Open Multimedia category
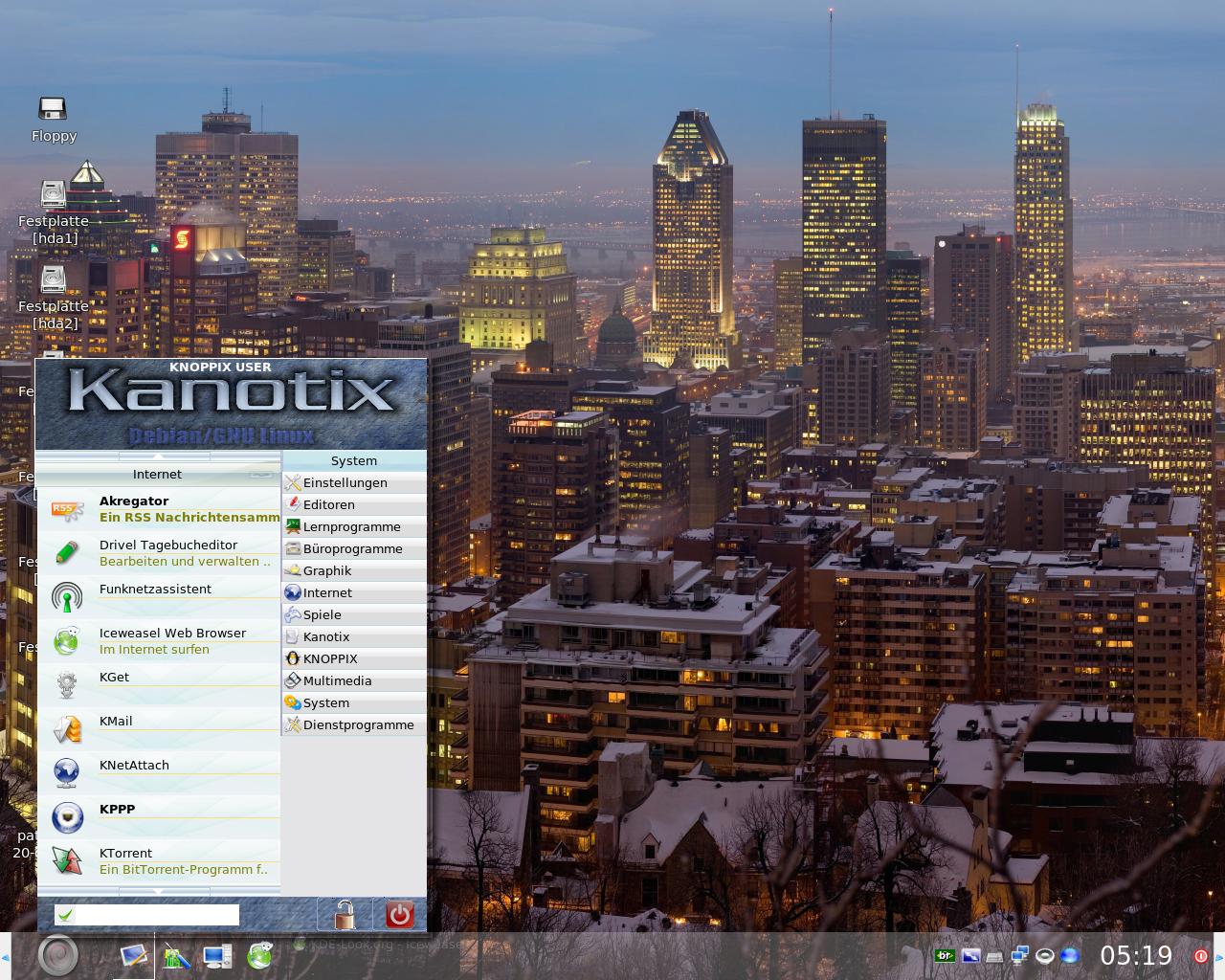This screenshot has width=1225, height=980. click(354, 681)
